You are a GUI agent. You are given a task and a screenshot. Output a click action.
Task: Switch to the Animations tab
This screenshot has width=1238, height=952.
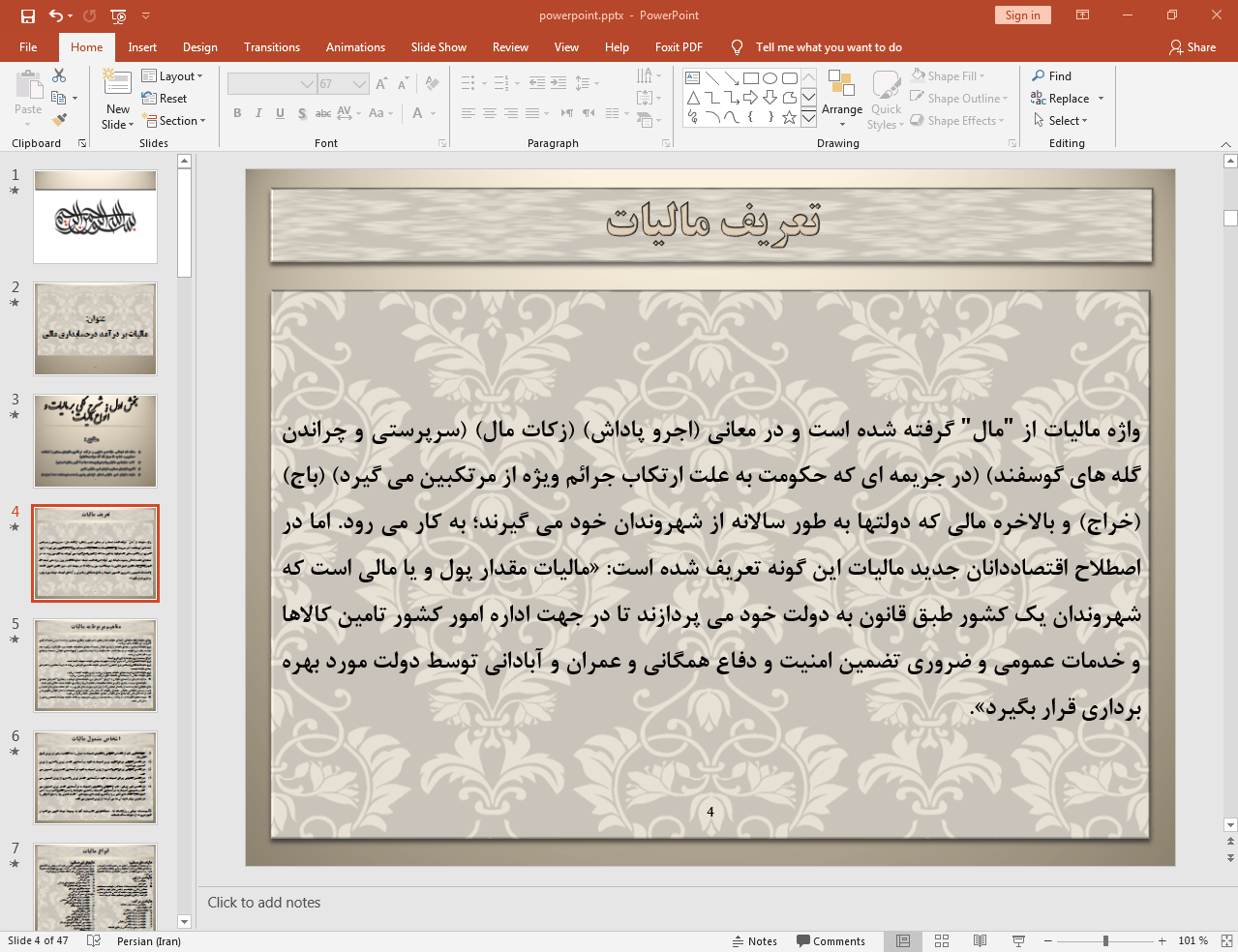click(x=355, y=47)
